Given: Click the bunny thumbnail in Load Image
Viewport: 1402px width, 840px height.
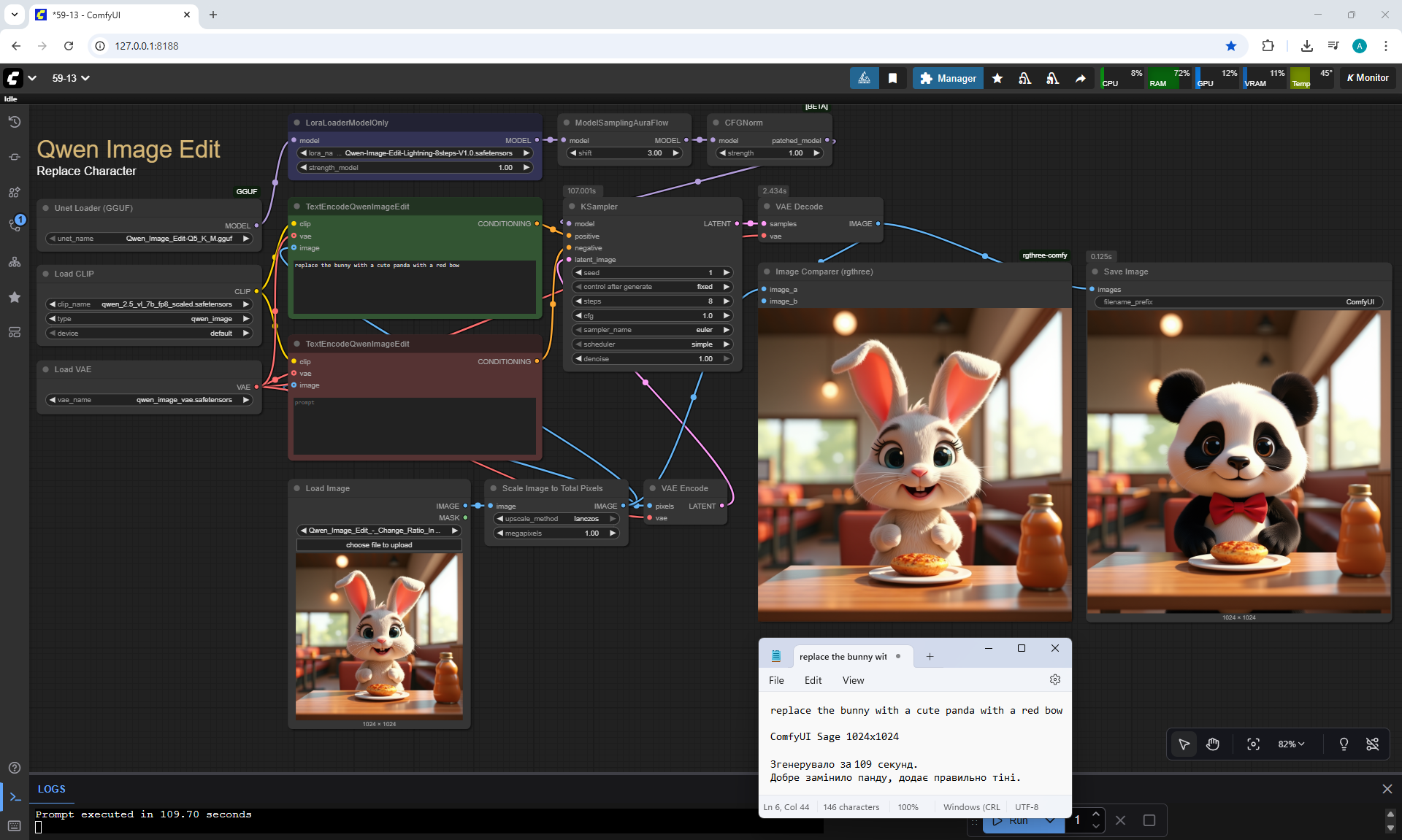Looking at the screenshot, I should tap(379, 635).
